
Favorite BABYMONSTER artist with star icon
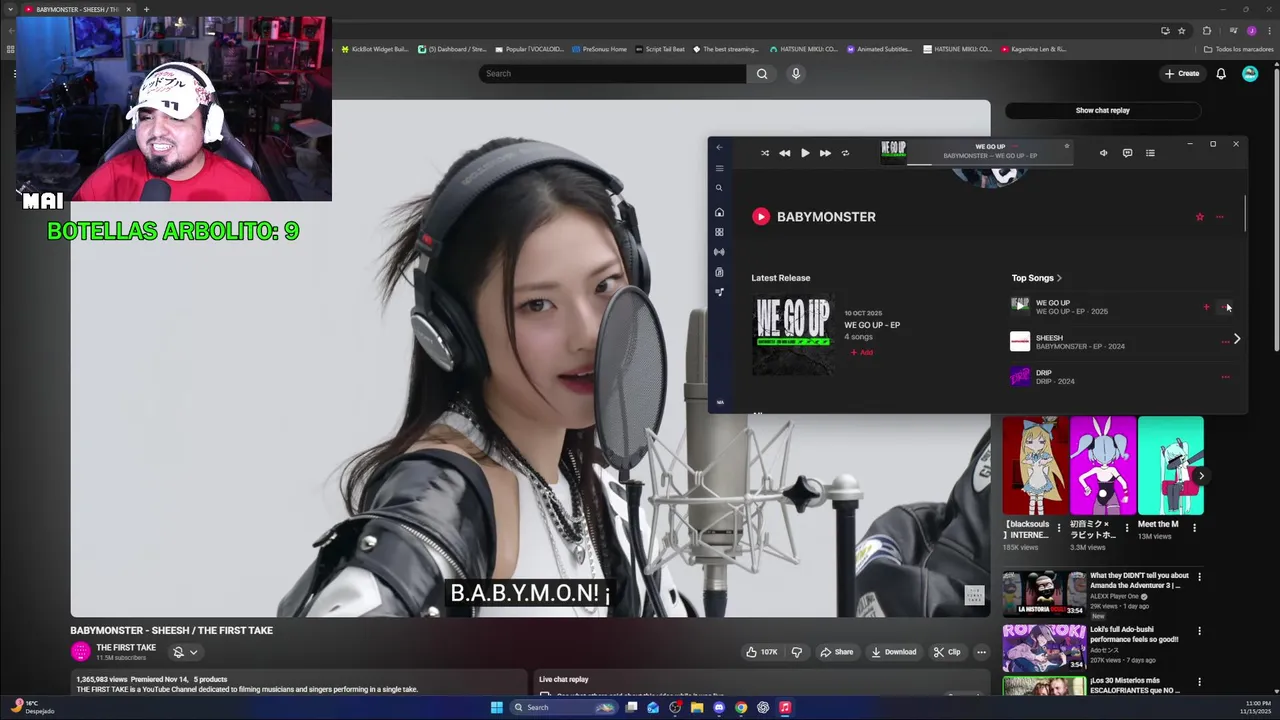pyautogui.click(x=1200, y=217)
